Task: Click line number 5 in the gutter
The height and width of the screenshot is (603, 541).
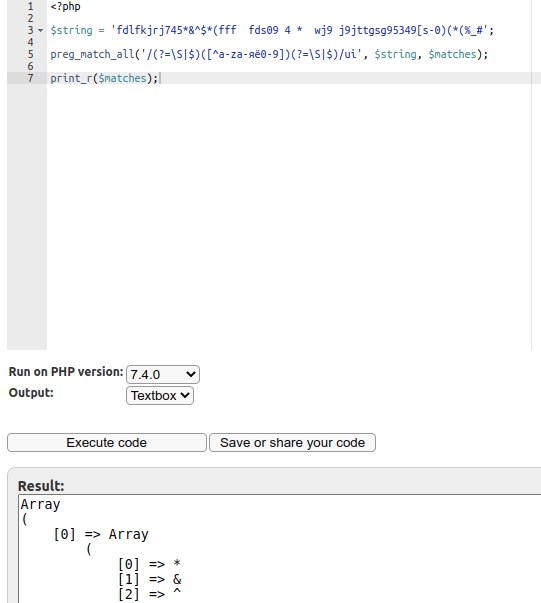Action: coord(30,54)
